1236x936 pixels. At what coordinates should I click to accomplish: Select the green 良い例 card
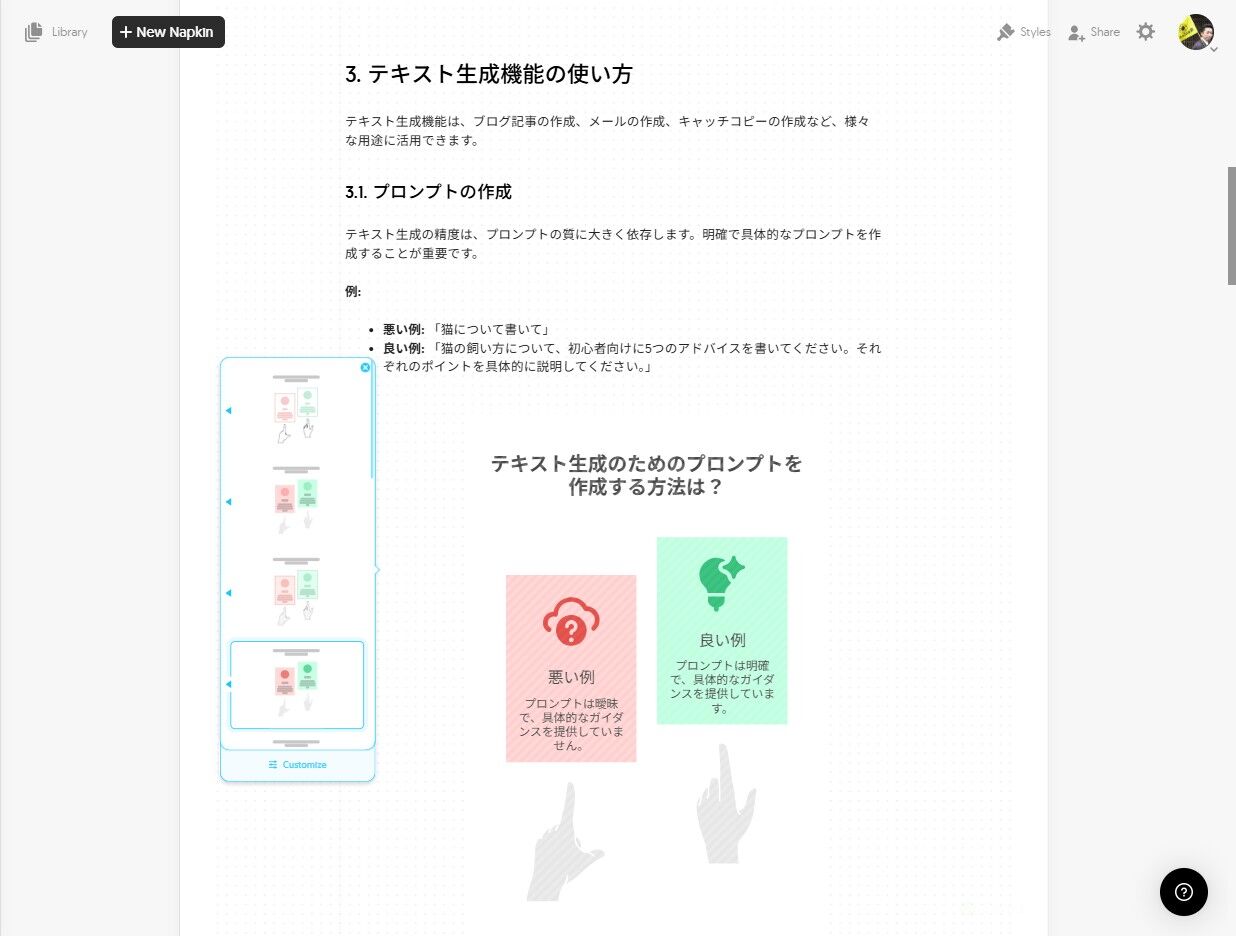click(x=722, y=630)
